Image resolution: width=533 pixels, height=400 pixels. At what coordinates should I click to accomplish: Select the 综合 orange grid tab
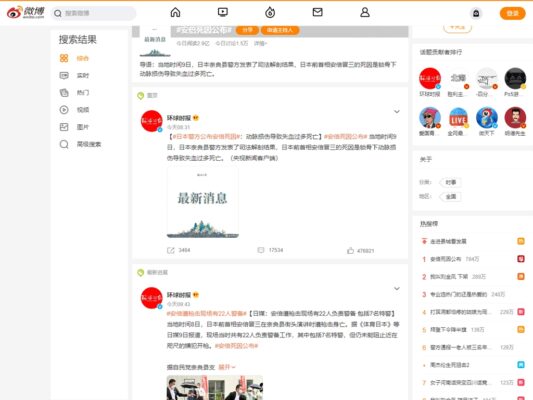point(74,58)
